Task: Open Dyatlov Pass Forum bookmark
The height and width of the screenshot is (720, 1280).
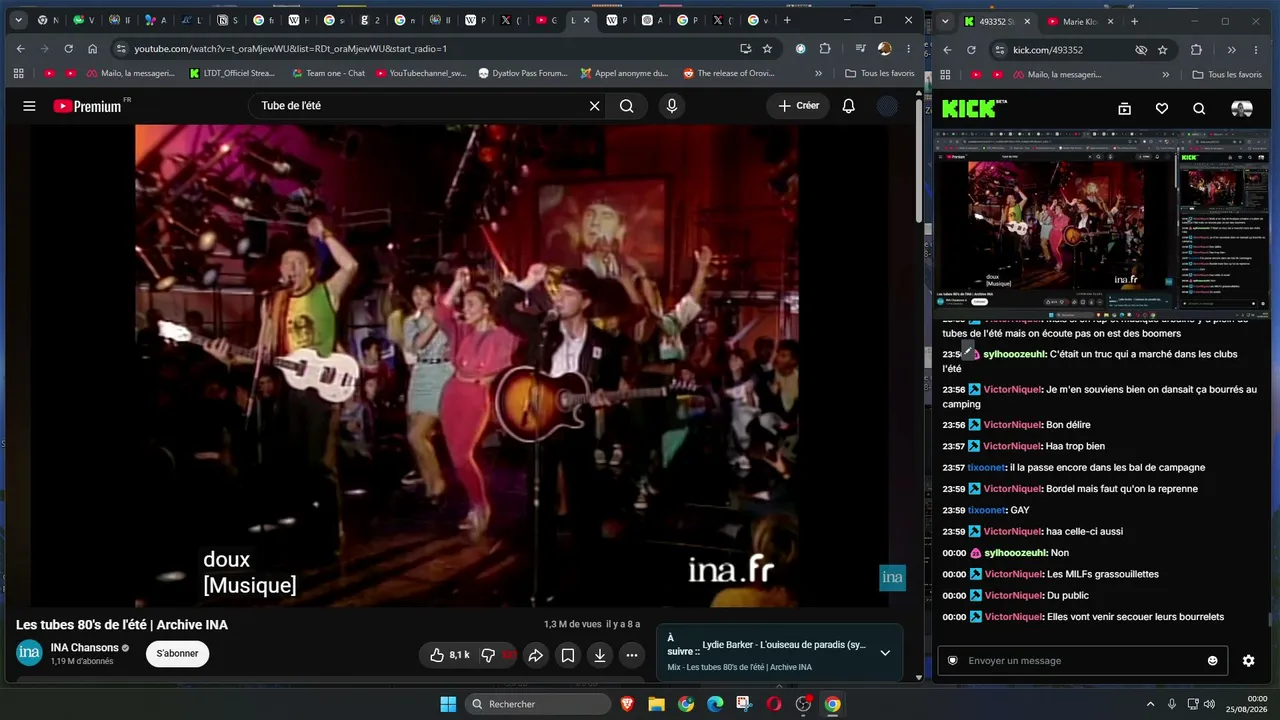Action: click(523, 73)
